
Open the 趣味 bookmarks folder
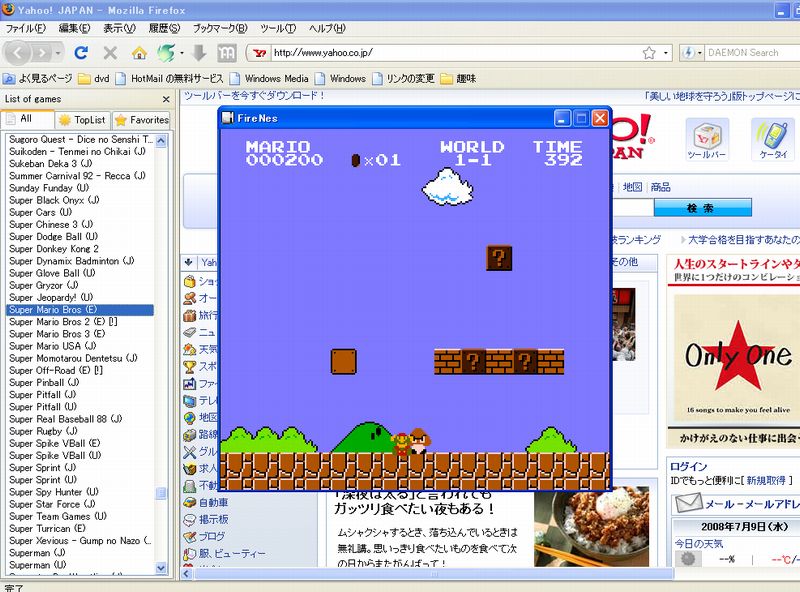coord(458,79)
